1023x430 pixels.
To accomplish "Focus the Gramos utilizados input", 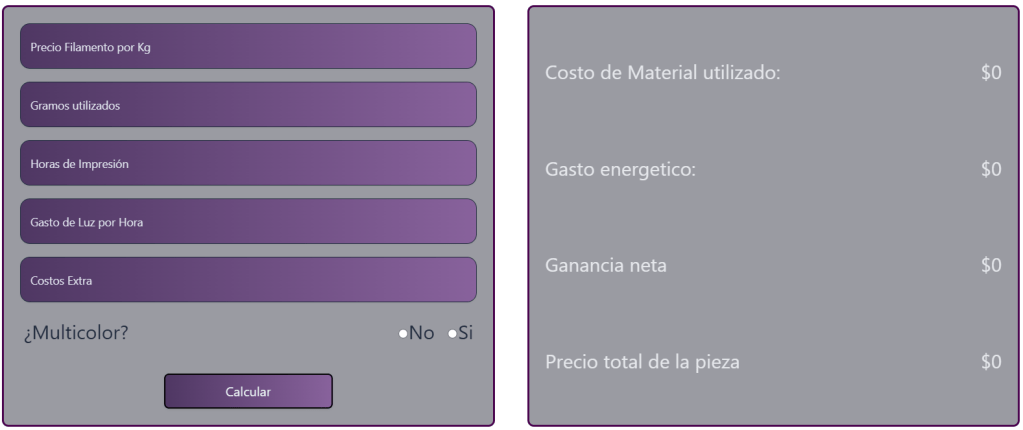I will tap(248, 105).
